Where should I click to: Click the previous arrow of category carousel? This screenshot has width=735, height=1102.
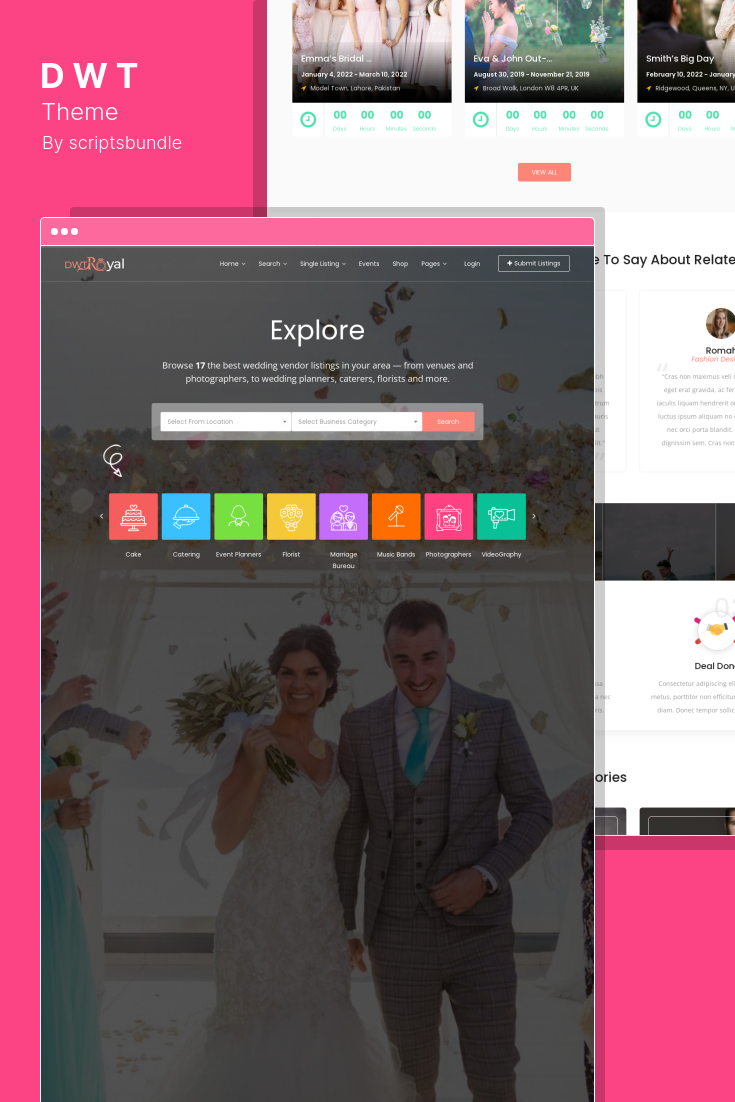click(x=101, y=517)
